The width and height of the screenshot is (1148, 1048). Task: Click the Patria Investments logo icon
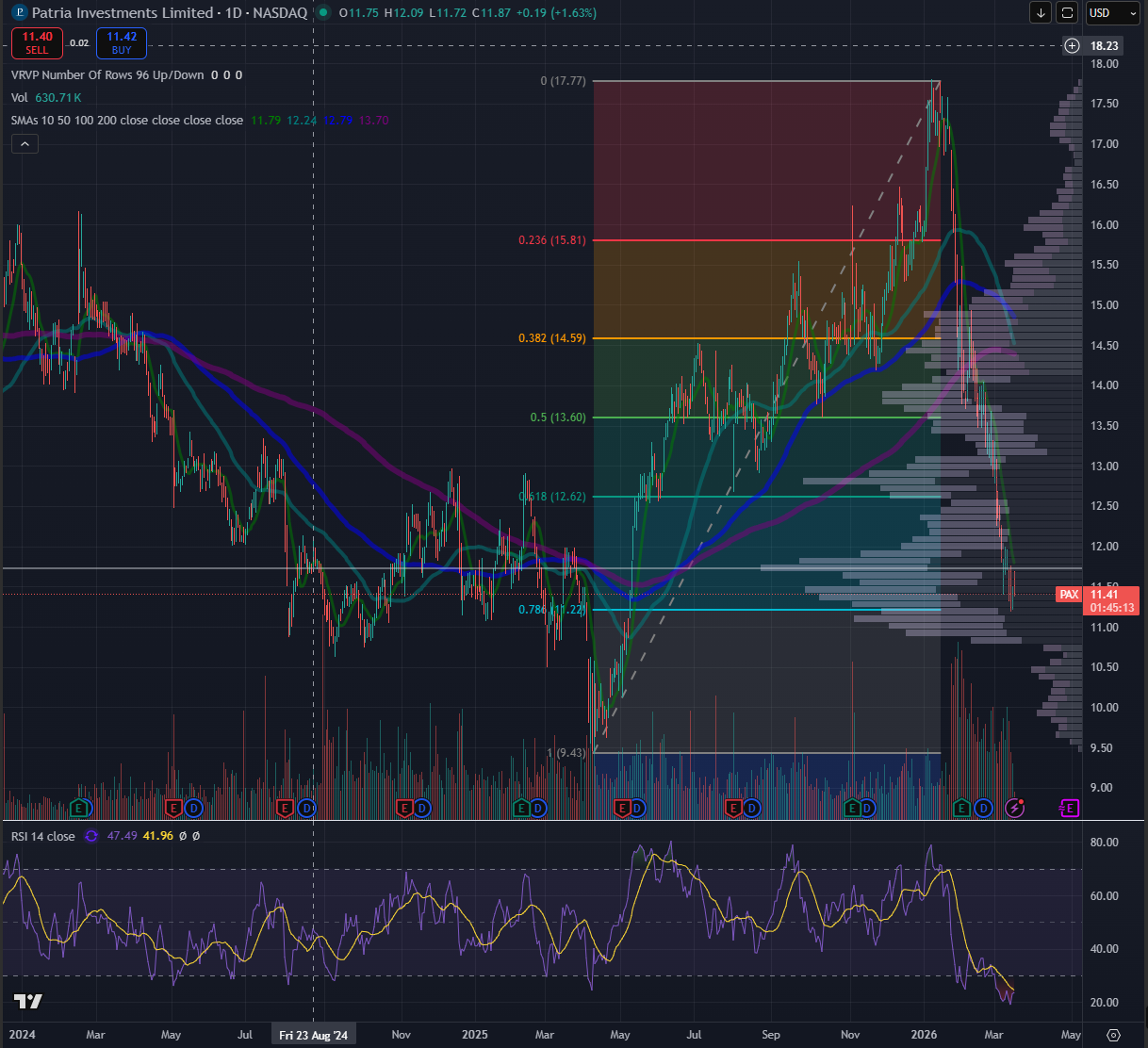(19, 13)
